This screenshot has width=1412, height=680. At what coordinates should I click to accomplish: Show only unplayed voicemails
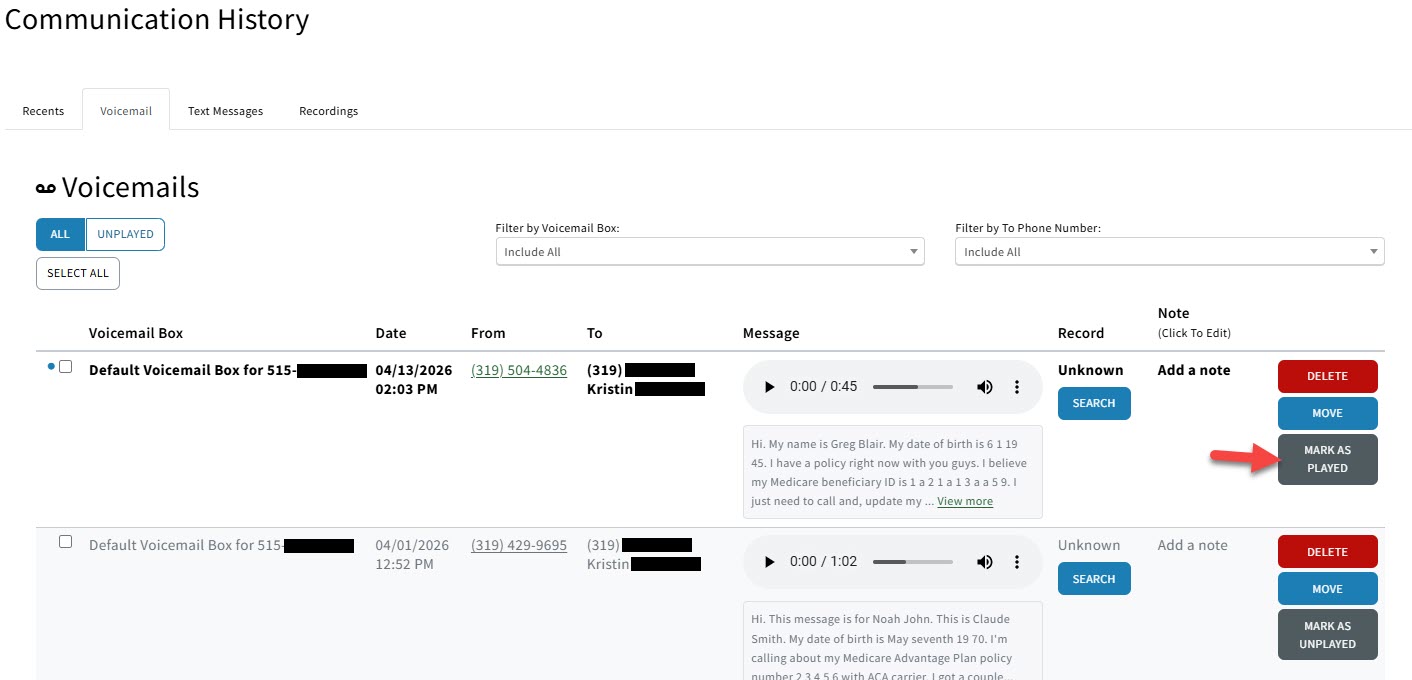coord(125,234)
